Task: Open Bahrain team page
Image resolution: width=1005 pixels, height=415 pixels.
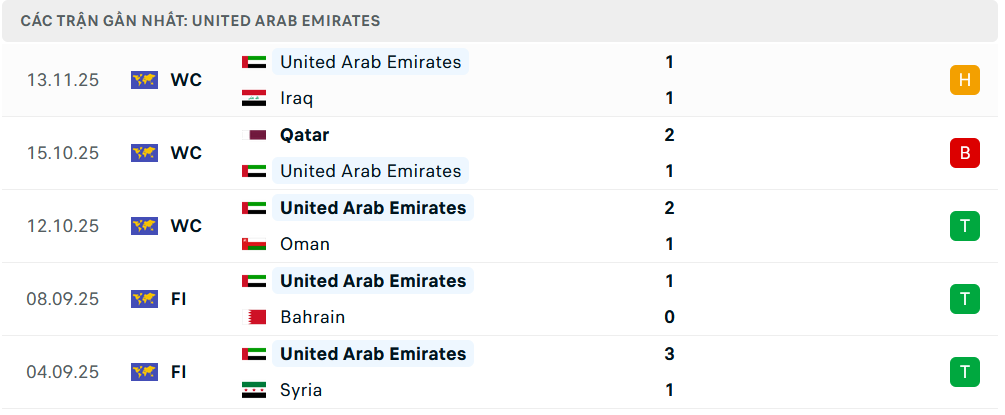Action: pyautogui.click(x=312, y=317)
